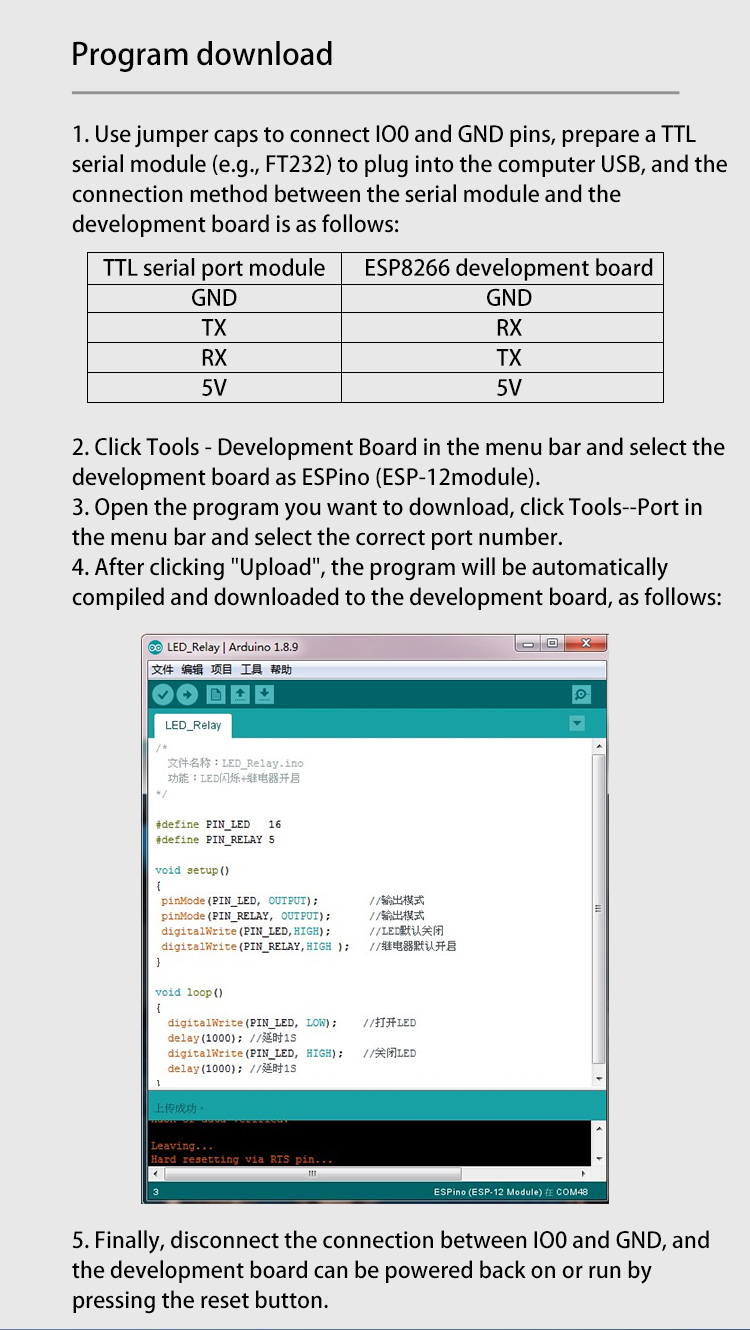Expand the sketch tab dropdown arrow
The image size is (750, 1330).
[576, 723]
